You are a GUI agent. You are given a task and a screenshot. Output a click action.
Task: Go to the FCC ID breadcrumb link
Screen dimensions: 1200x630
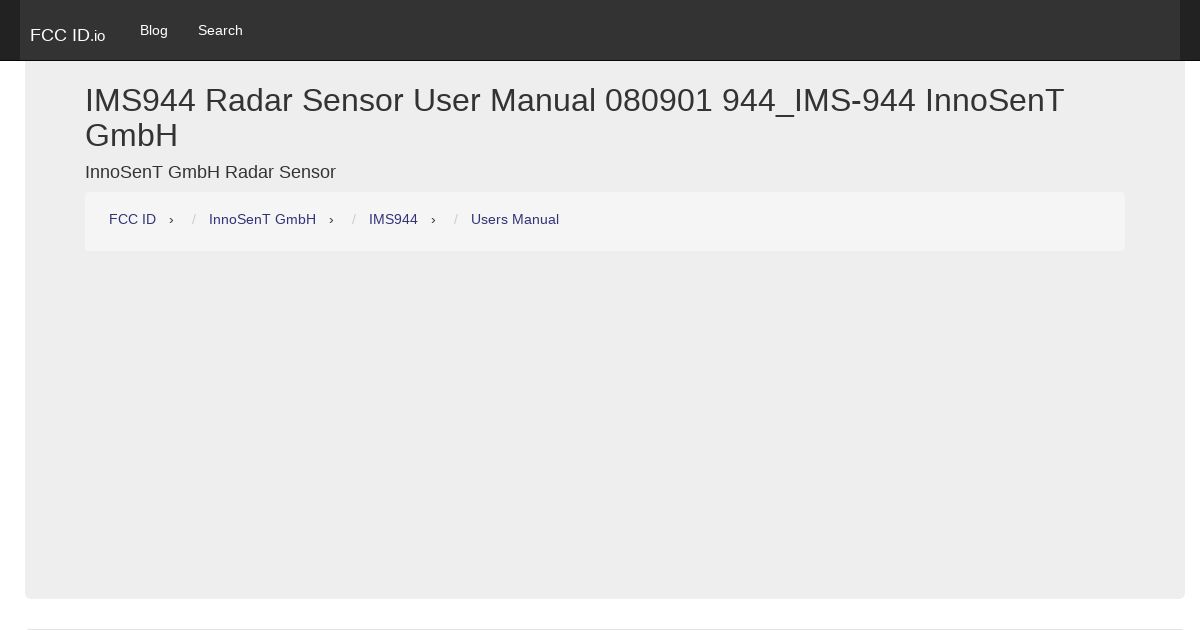point(132,219)
